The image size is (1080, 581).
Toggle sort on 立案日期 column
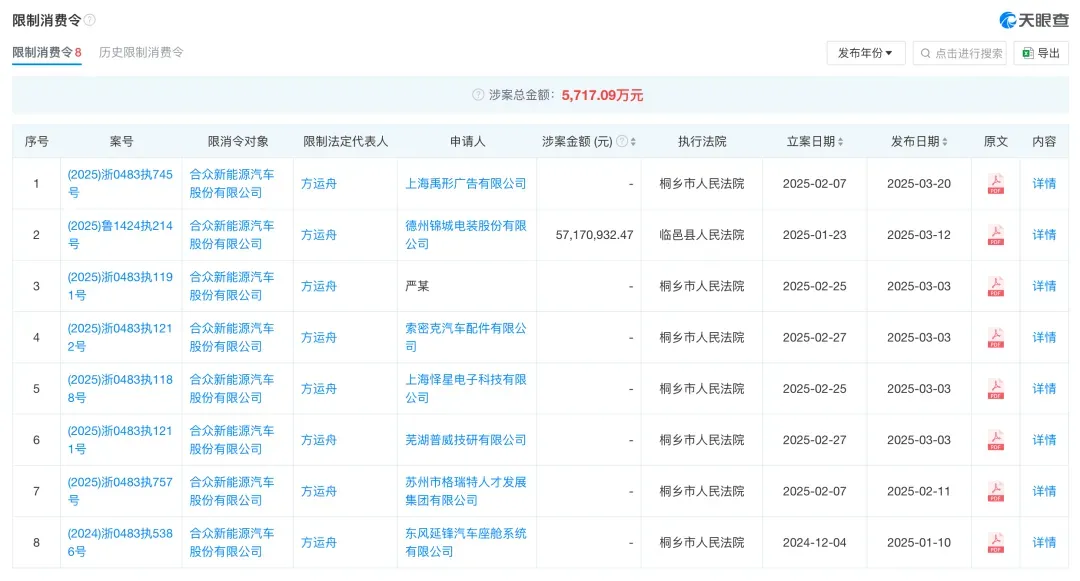tap(840, 142)
